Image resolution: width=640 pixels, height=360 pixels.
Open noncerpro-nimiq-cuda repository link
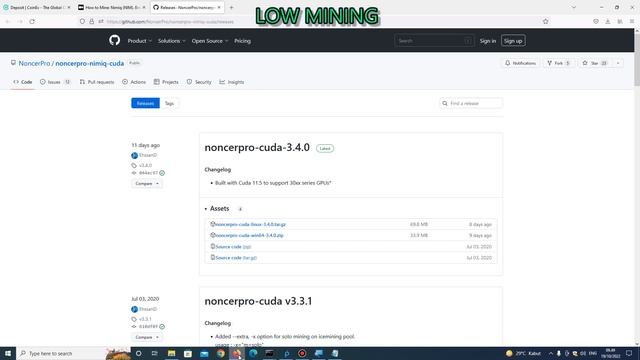pyautogui.click(x=89, y=63)
